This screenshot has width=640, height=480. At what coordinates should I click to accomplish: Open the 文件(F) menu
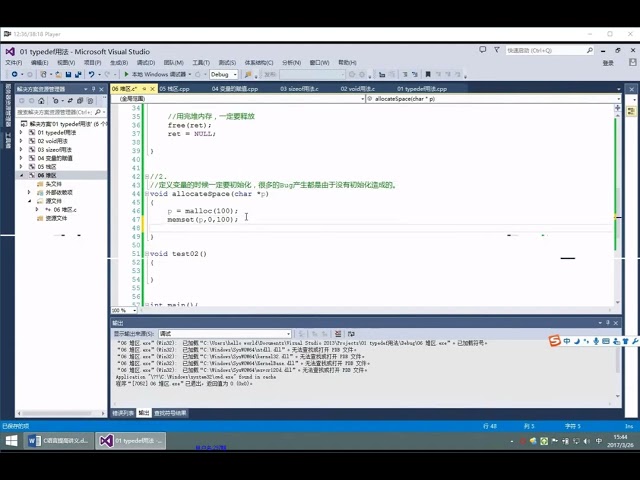pos(14,62)
